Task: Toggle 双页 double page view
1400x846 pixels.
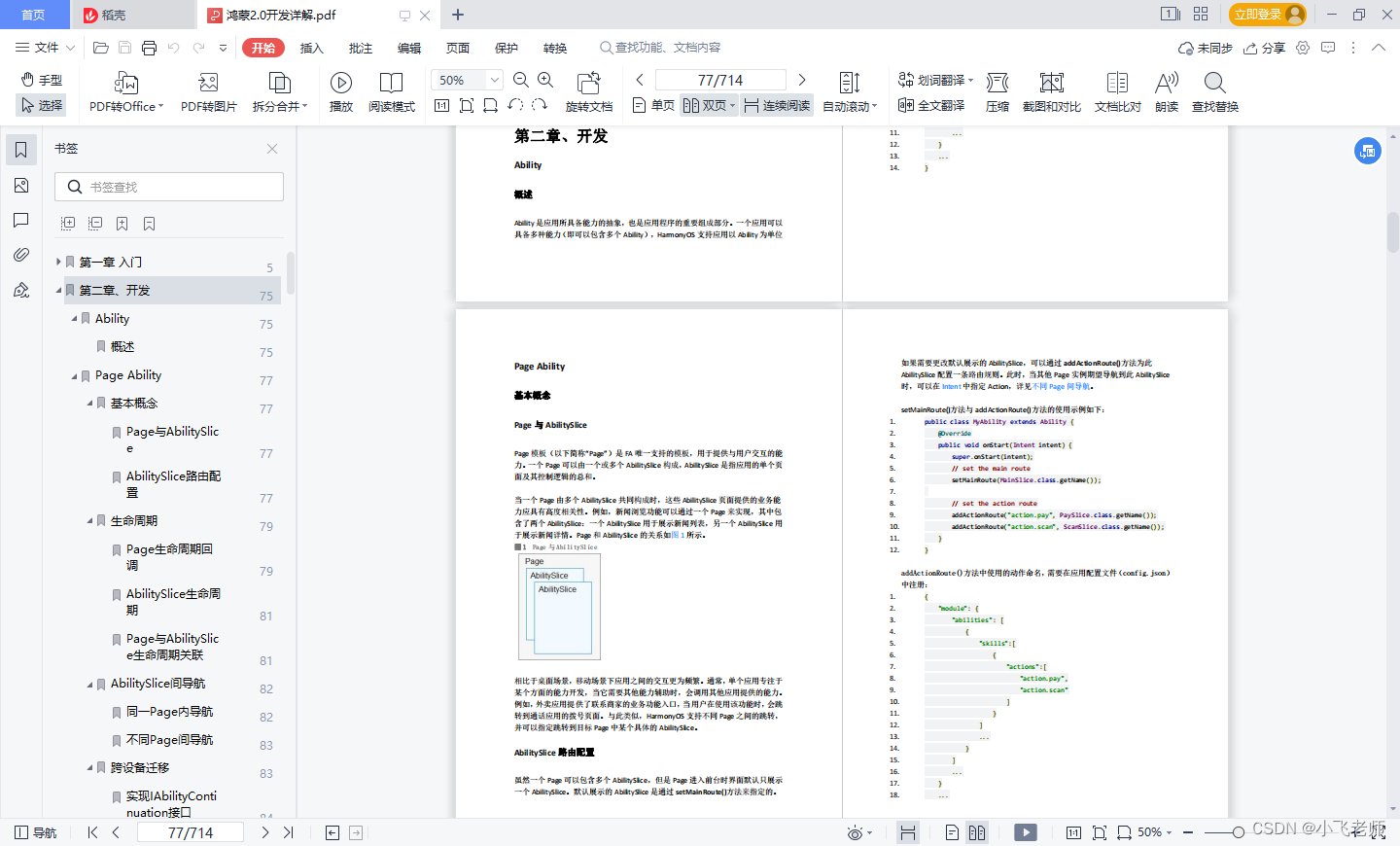Action: tap(709, 105)
